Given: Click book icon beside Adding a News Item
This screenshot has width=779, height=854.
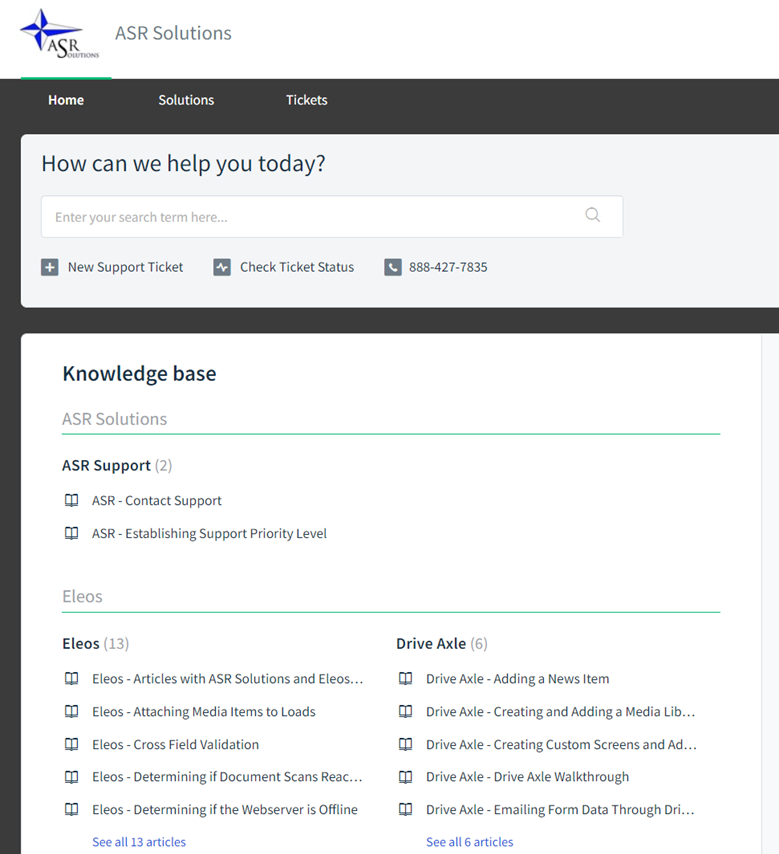Looking at the screenshot, I should point(405,679).
